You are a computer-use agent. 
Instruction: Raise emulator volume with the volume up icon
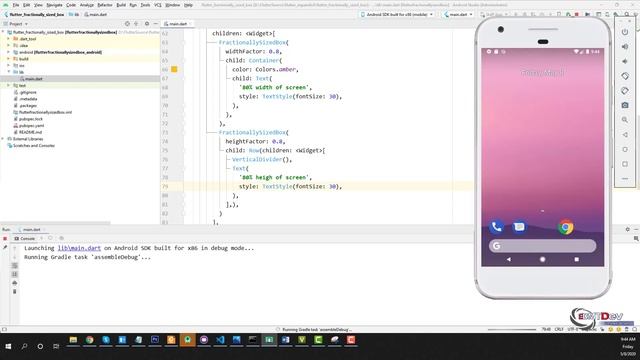[625, 47]
